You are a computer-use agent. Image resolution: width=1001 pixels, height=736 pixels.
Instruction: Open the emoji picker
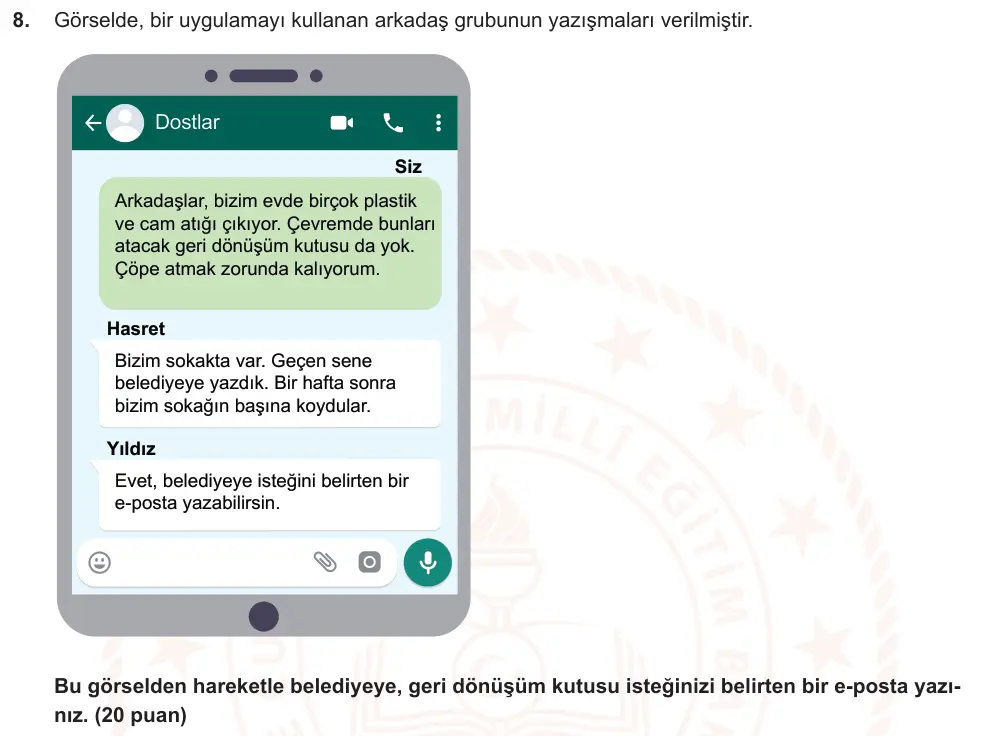(x=99, y=562)
